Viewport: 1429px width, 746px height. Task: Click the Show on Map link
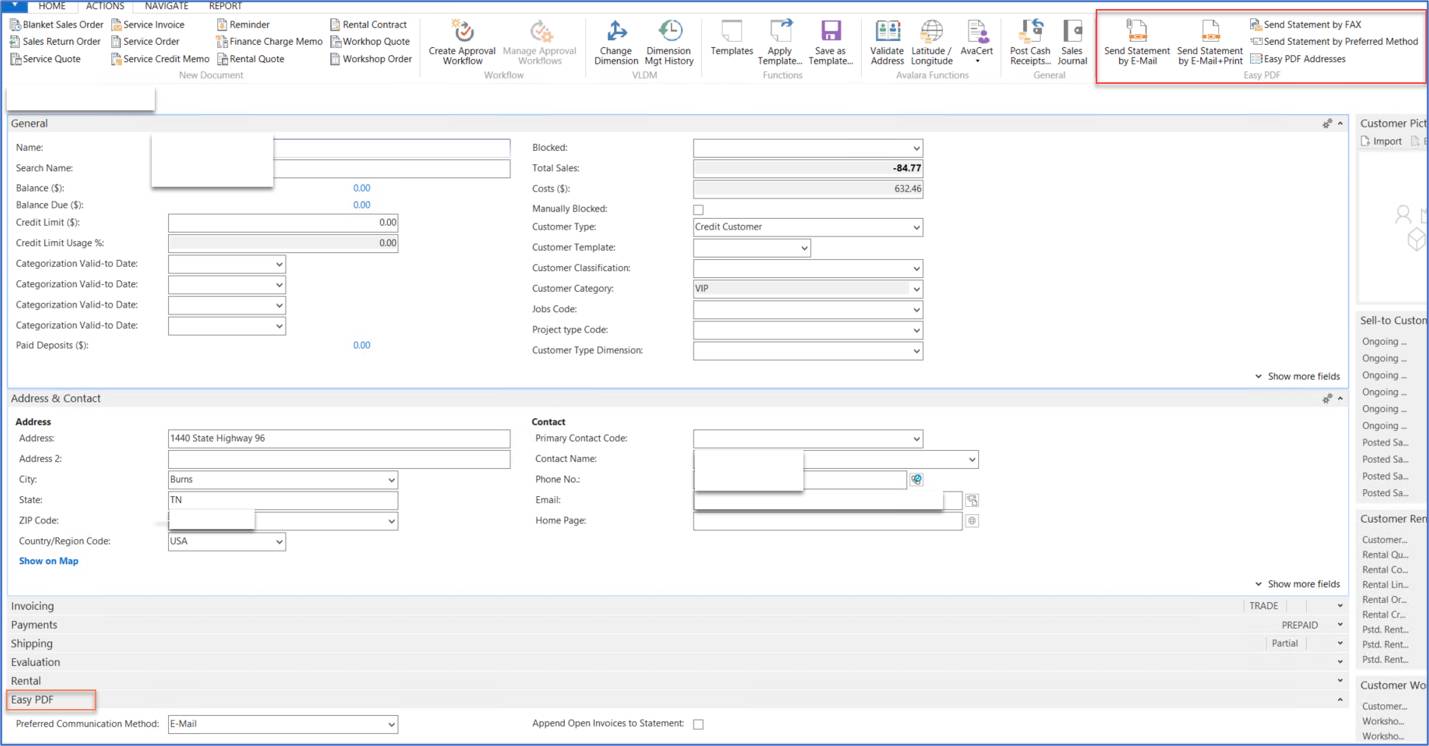48,561
